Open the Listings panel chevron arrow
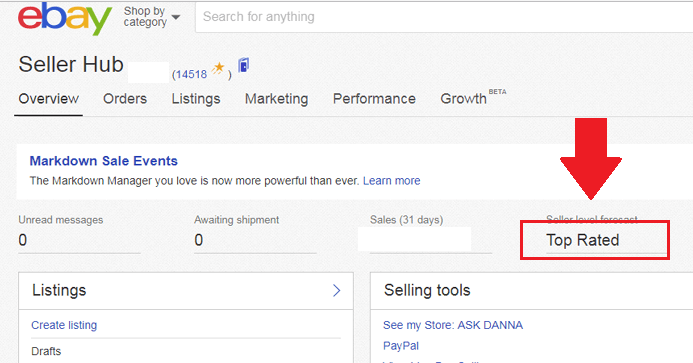 coord(336,290)
